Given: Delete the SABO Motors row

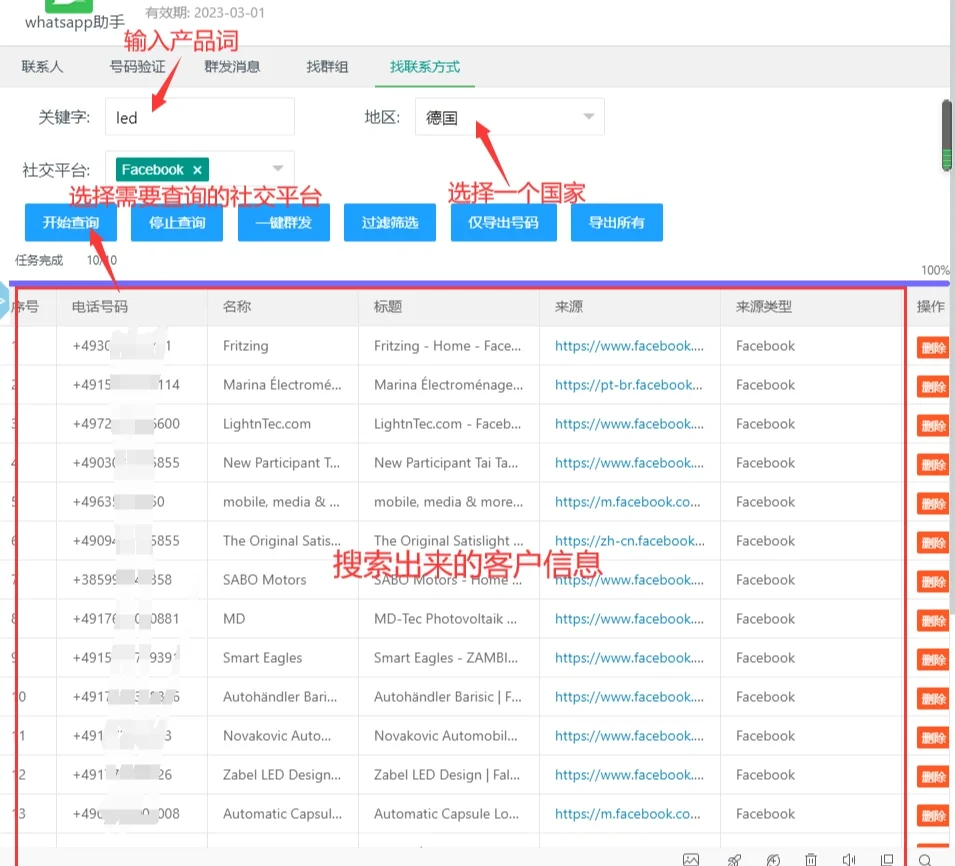Looking at the screenshot, I should coord(932,582).
